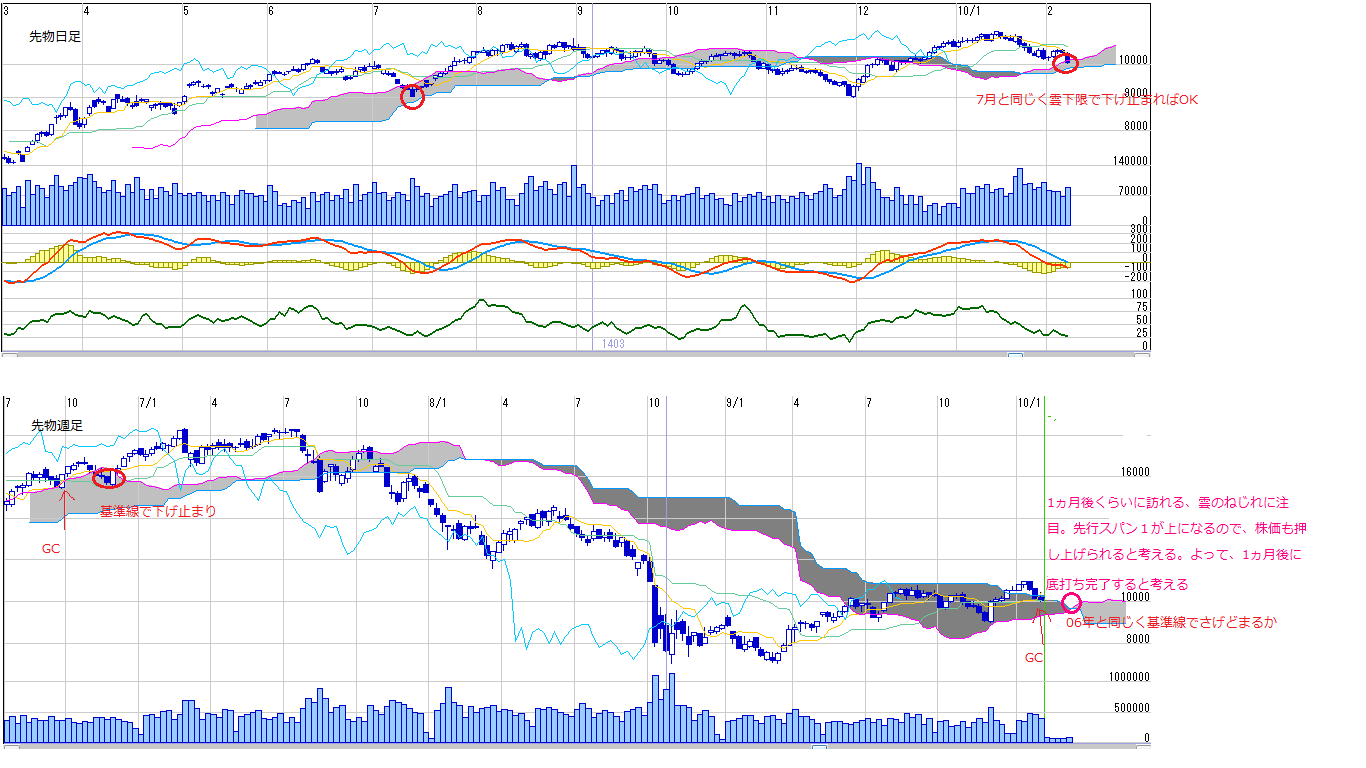Click the red circle at daily chart's latest candle

pos(1066,61)
